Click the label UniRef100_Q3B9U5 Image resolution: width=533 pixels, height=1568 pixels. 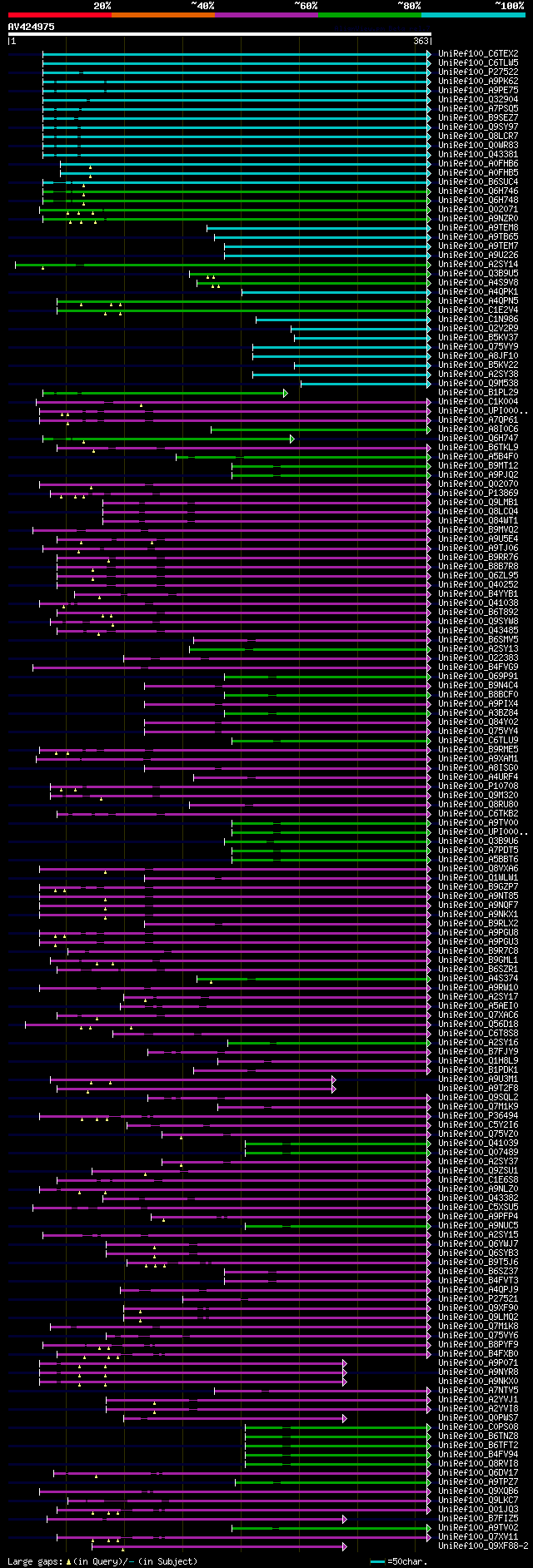click(478, 273)
